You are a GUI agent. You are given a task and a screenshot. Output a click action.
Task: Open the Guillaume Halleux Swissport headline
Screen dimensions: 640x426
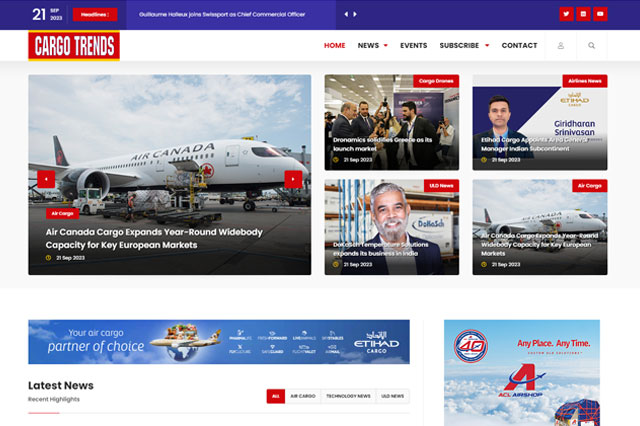point(222,14)
